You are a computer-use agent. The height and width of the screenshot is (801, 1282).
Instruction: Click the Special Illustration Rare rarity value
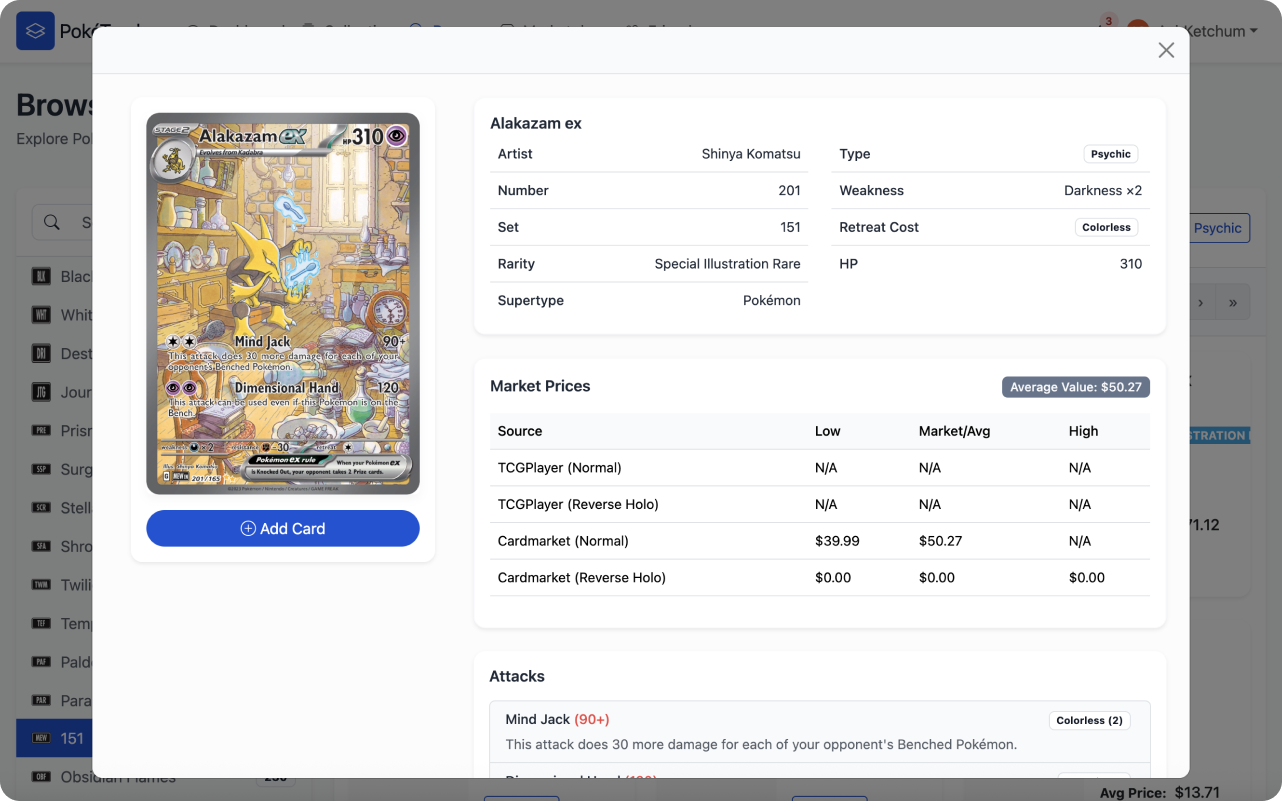tap(728, 264)
